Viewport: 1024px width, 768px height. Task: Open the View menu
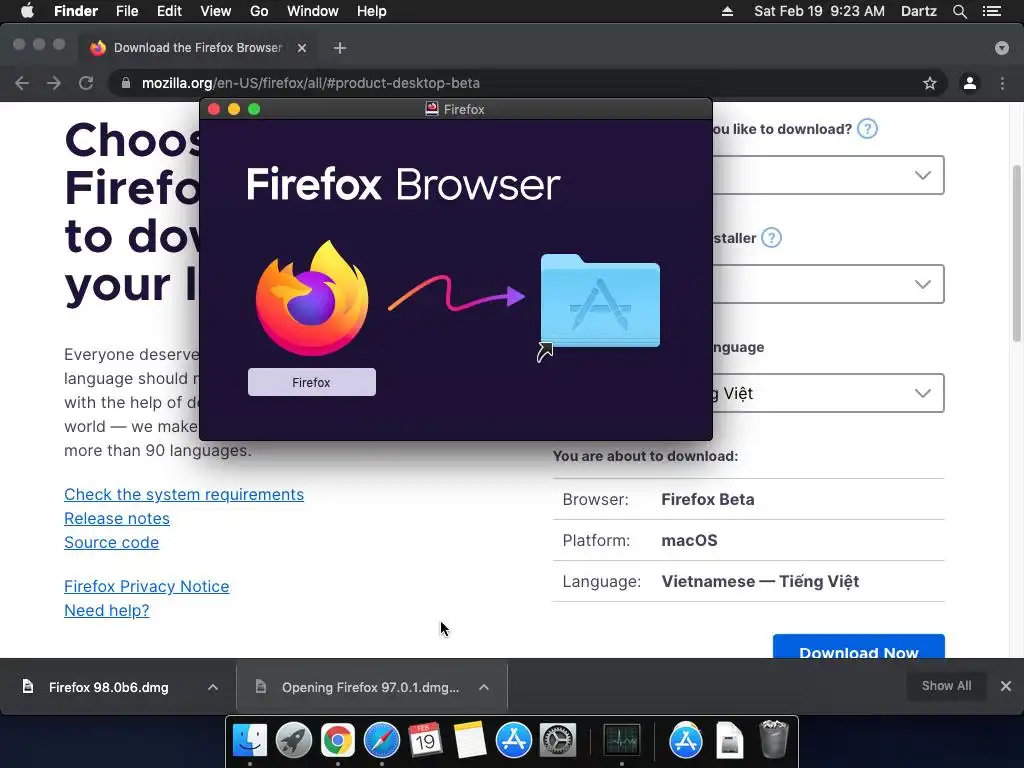216,11
